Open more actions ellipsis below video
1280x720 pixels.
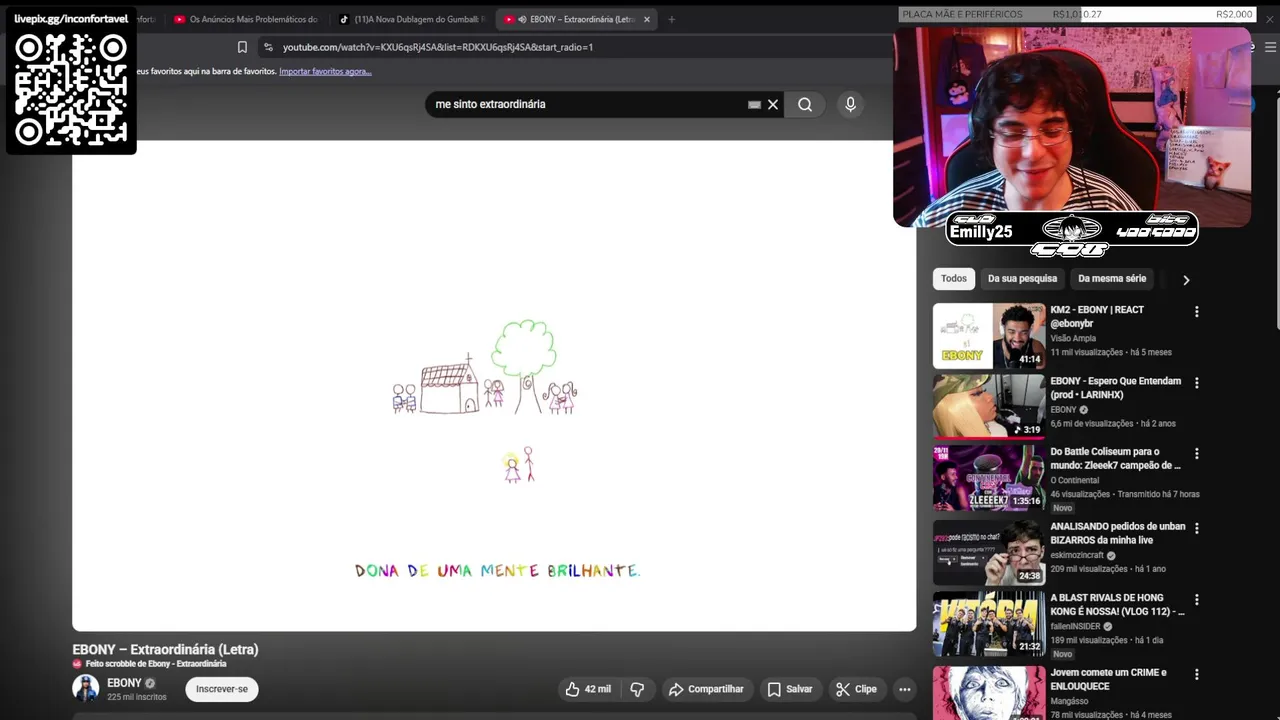click(905, 689)
